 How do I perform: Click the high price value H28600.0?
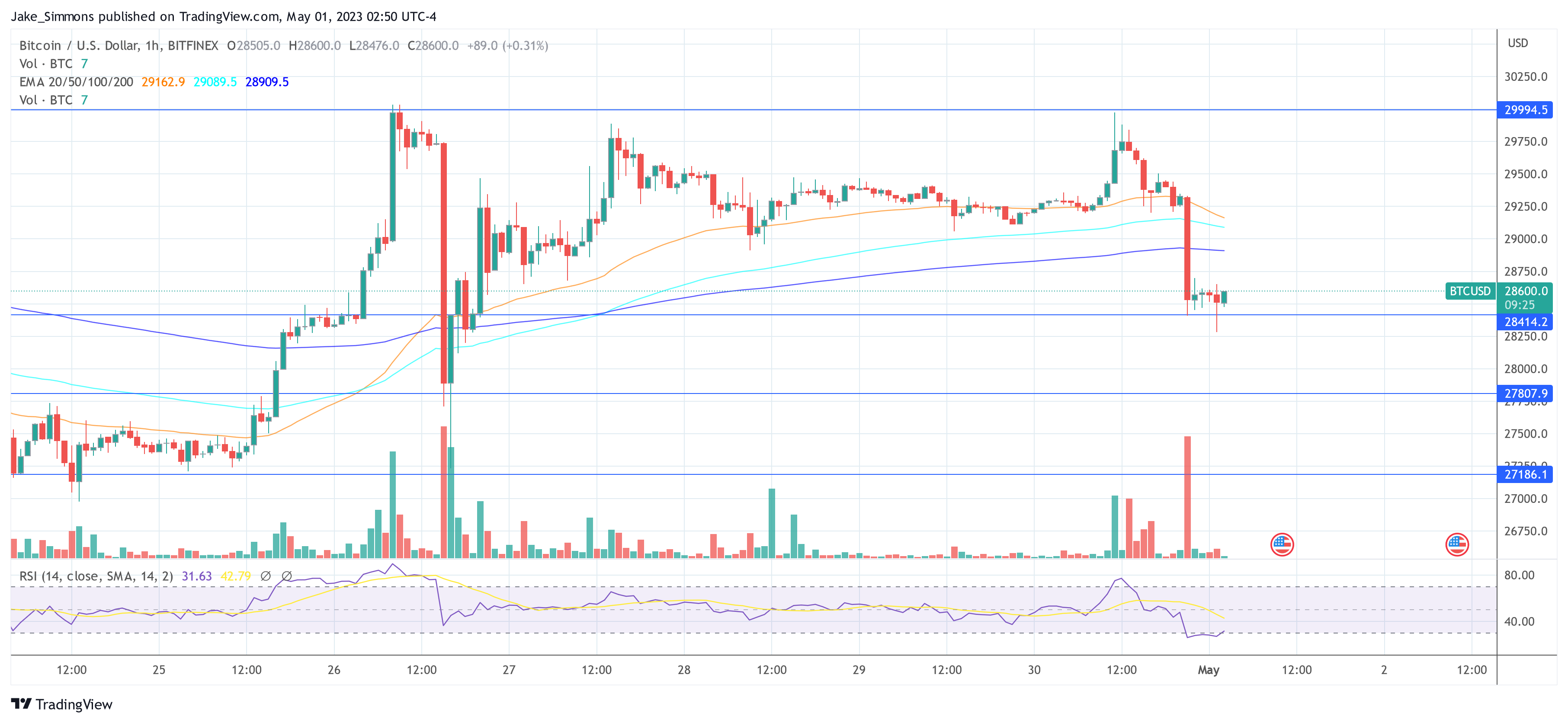click(x=315, y=46)
